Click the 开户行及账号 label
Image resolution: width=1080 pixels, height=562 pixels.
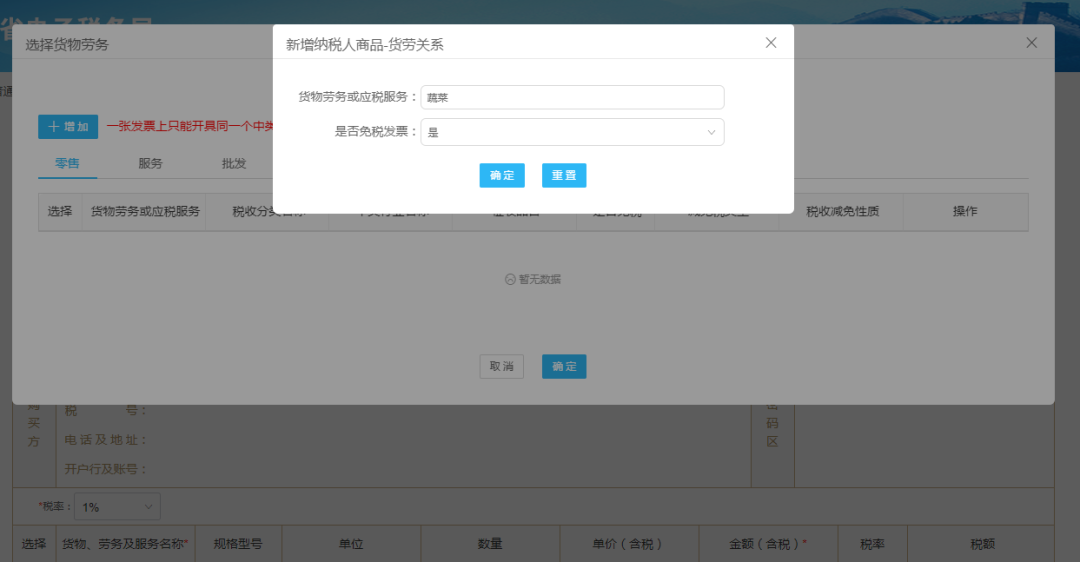pyautogui.click(x=105, y=469)
